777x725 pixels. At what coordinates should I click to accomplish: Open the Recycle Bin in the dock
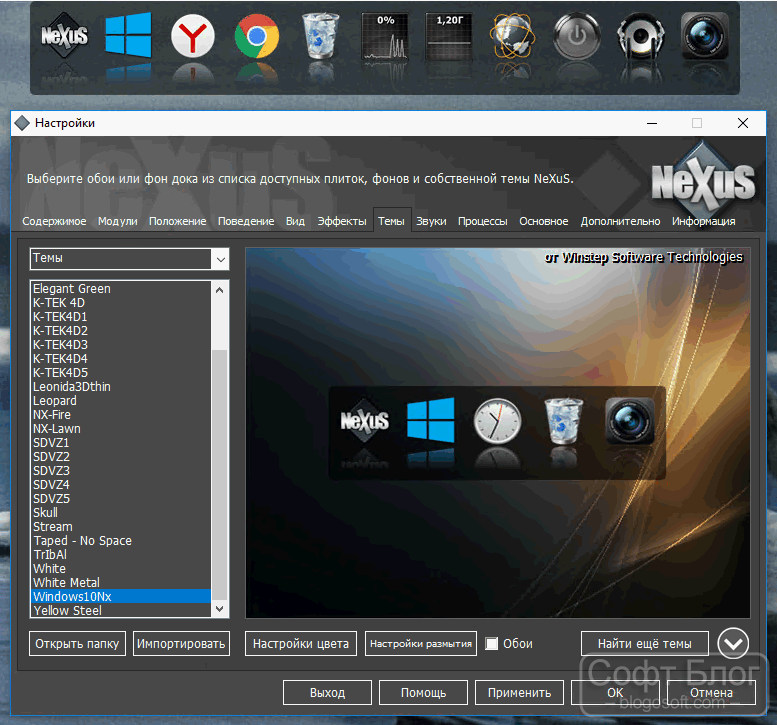click(321, 36)
